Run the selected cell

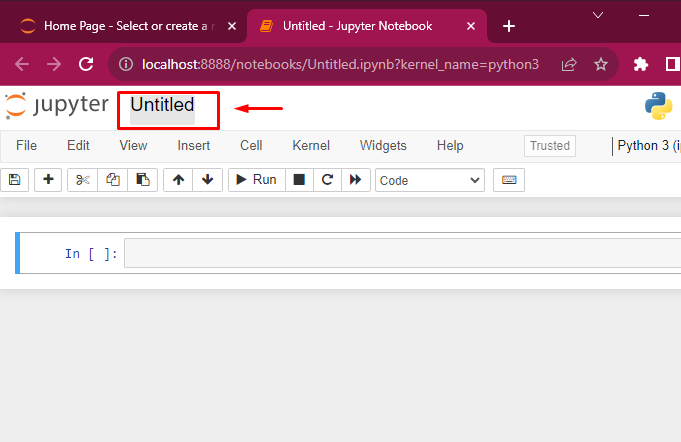257,180
